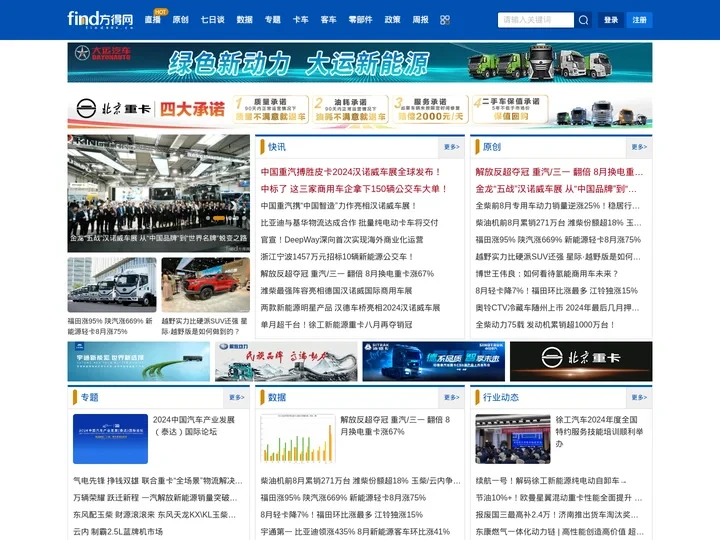Open 比亚迪与基华物流达成合作 news link

coord(349,223)
